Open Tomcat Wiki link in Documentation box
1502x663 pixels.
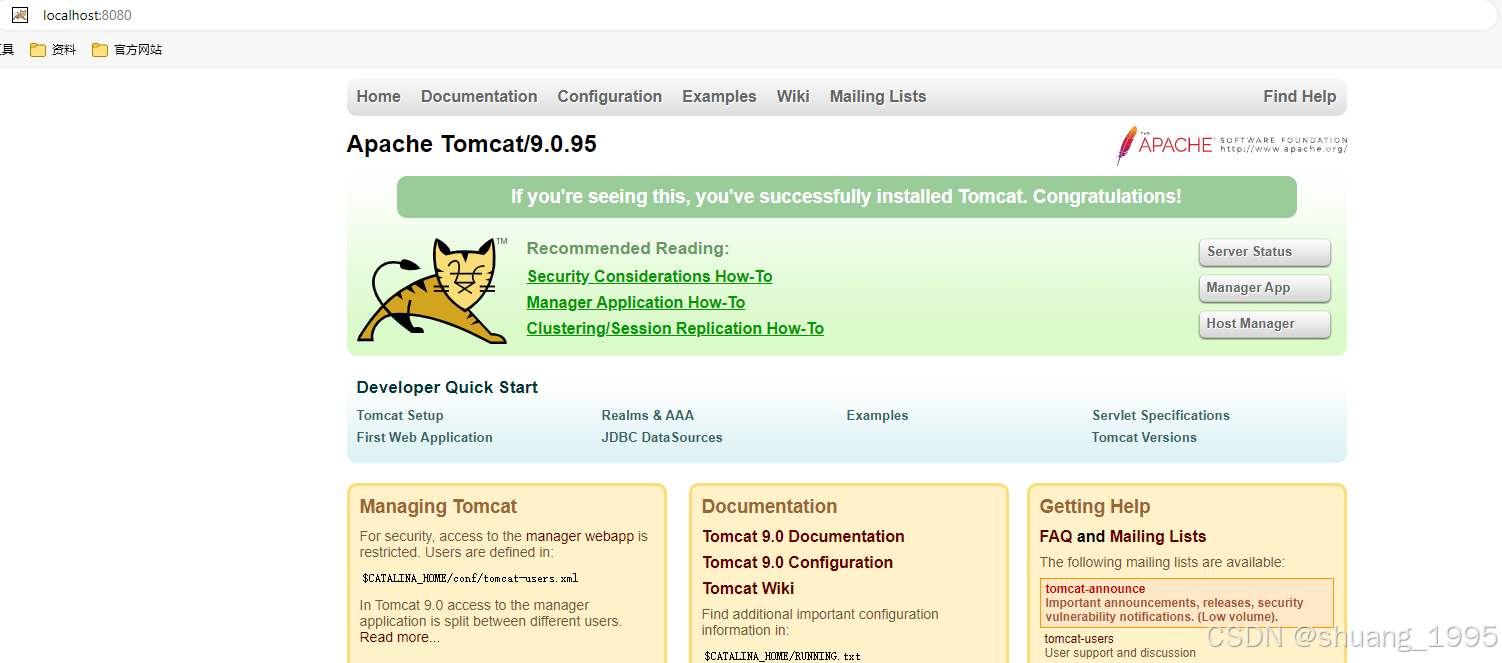(x=748, y=588)
